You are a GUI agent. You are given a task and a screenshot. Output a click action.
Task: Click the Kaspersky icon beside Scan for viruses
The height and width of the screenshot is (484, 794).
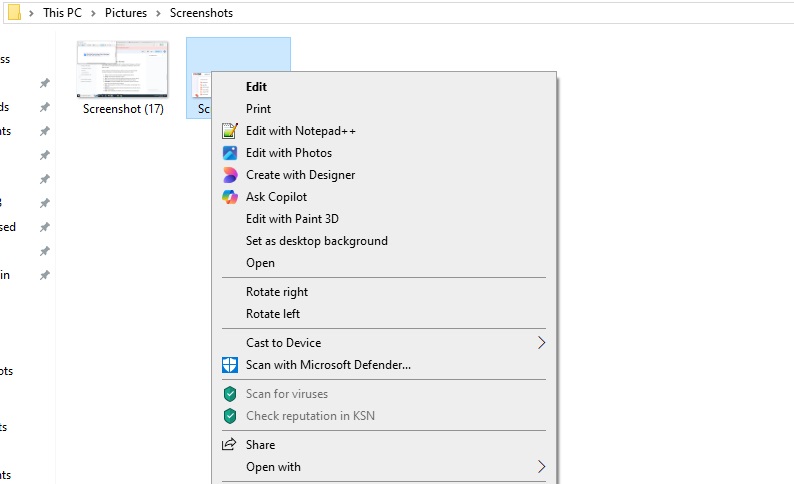pyautogui.click(x=230, y=394)
